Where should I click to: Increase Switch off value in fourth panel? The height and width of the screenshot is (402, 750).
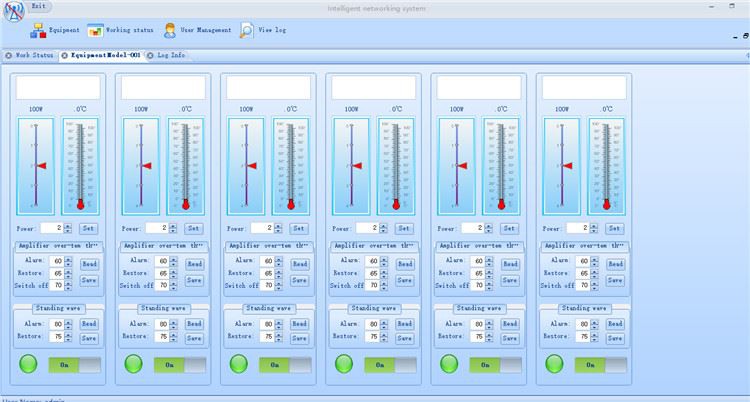pos(385,282)
